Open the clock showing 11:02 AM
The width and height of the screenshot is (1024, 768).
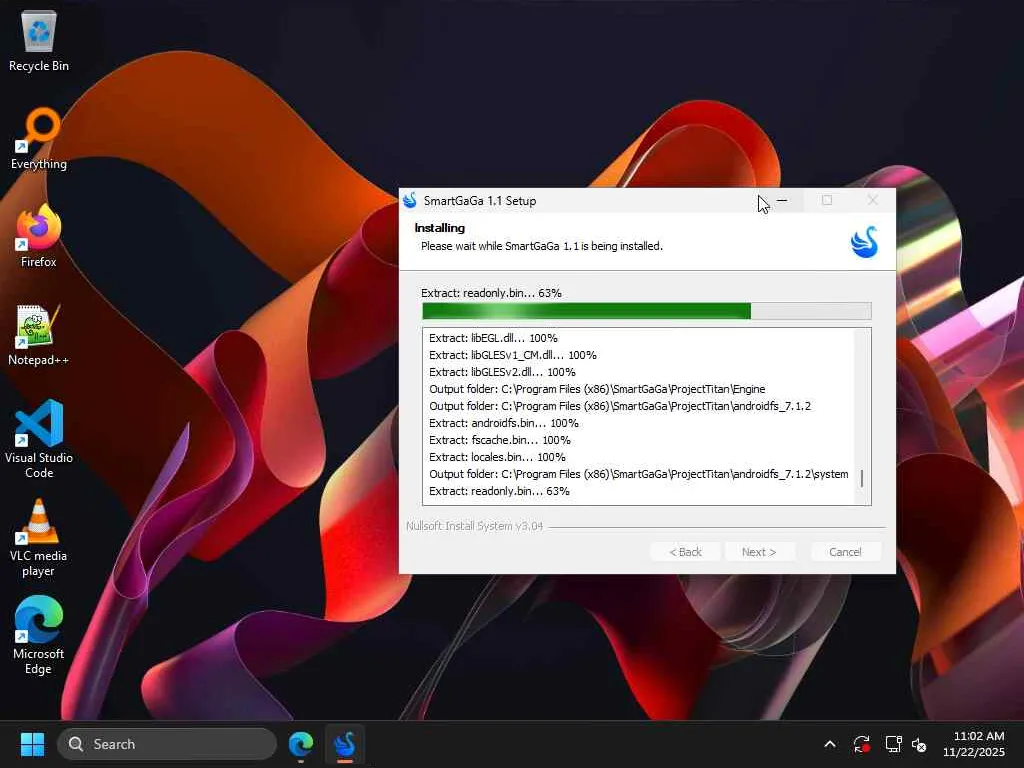[x=973, y=744]
